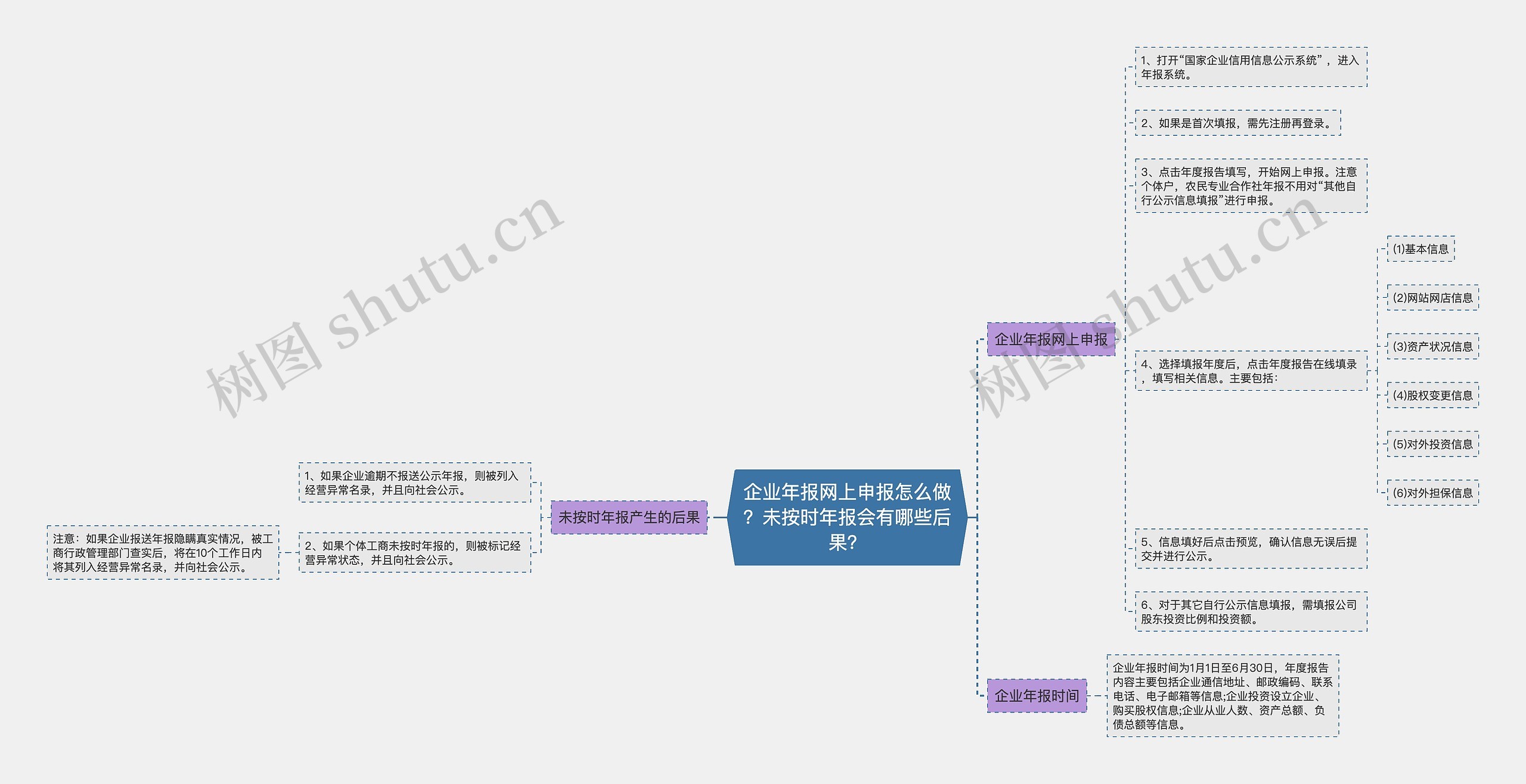
Task: Select the (1)基本信息 leaf node
Action: pos(1420,249)
